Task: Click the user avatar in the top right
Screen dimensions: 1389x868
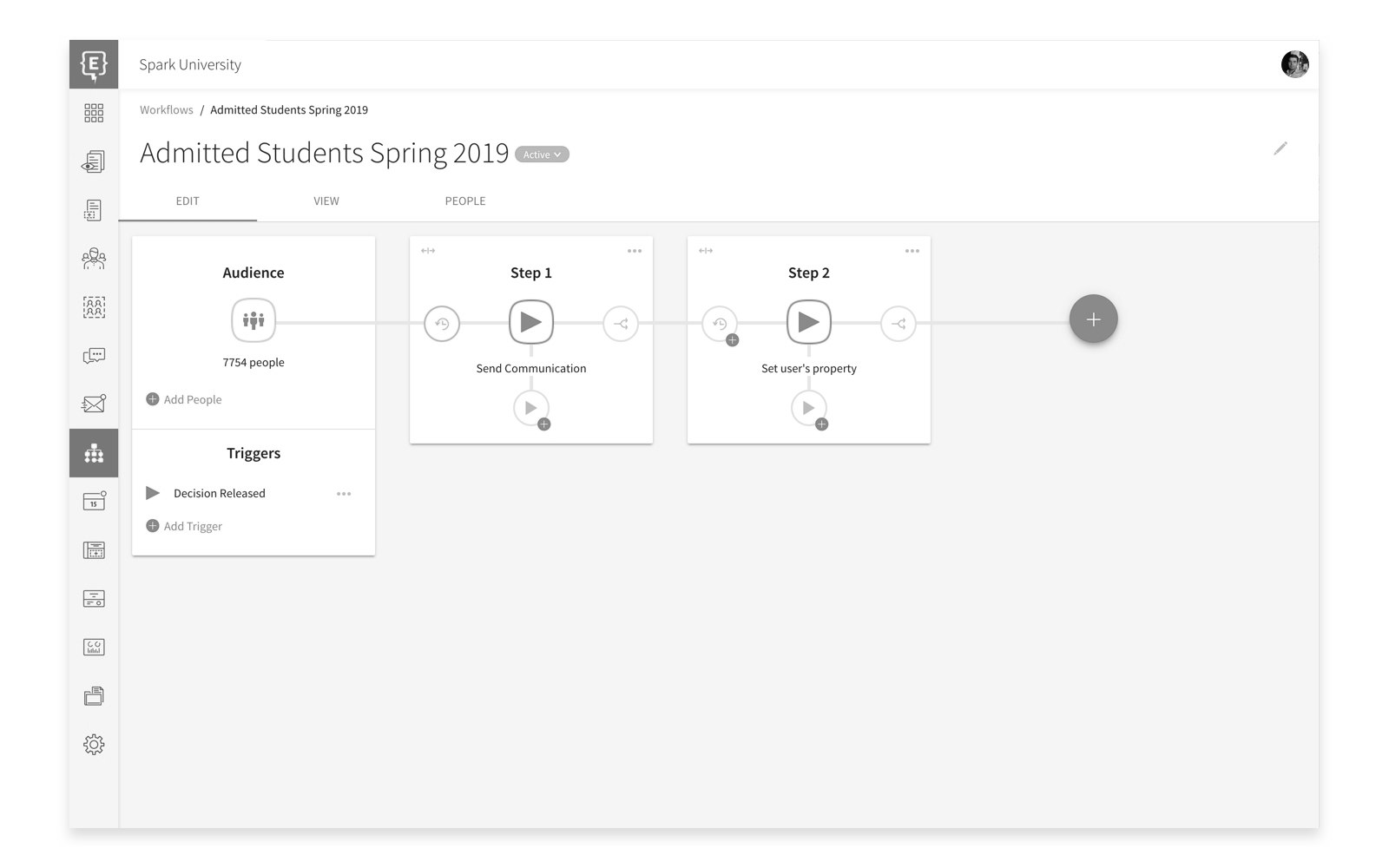Action: click(1294, 64)
